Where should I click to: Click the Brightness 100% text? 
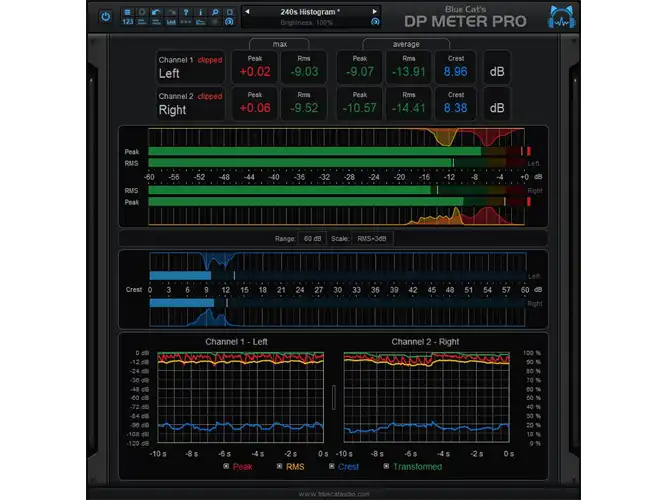[306, 23]
